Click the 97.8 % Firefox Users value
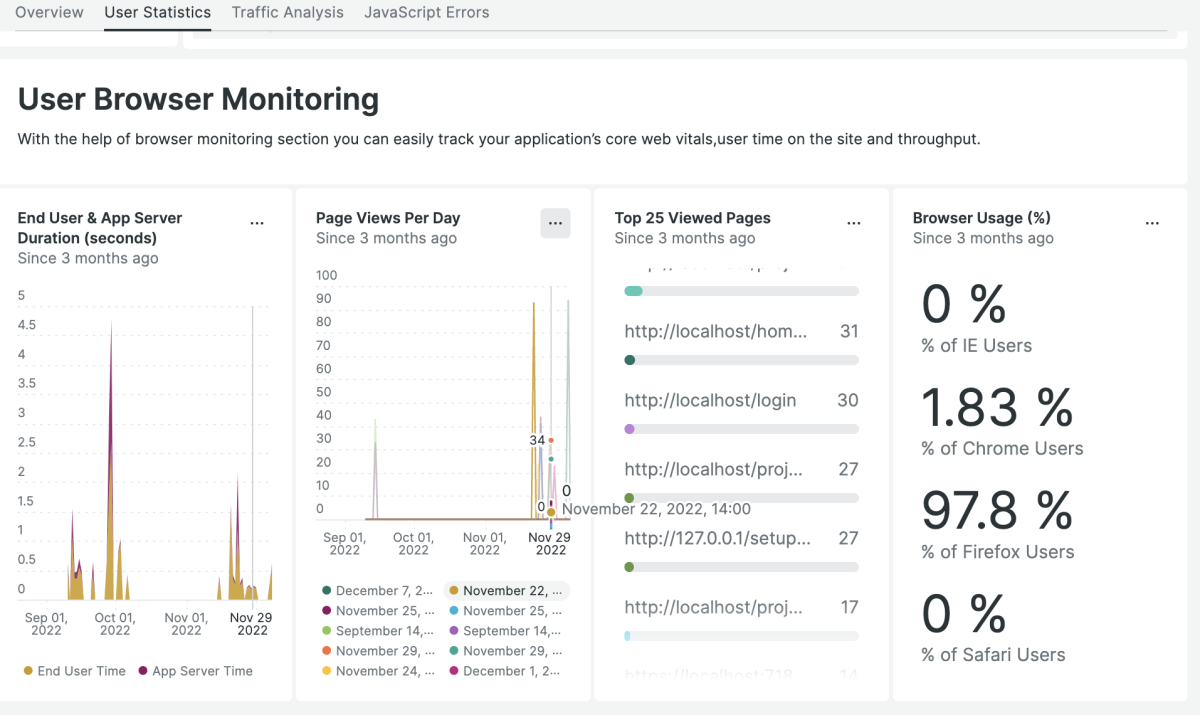Screen dimensions: 1200x715 pos(996,511)
